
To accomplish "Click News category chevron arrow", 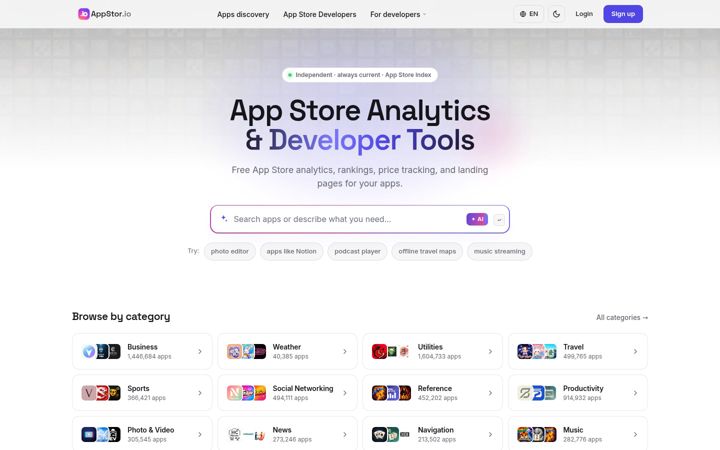I will coord(345,434).
